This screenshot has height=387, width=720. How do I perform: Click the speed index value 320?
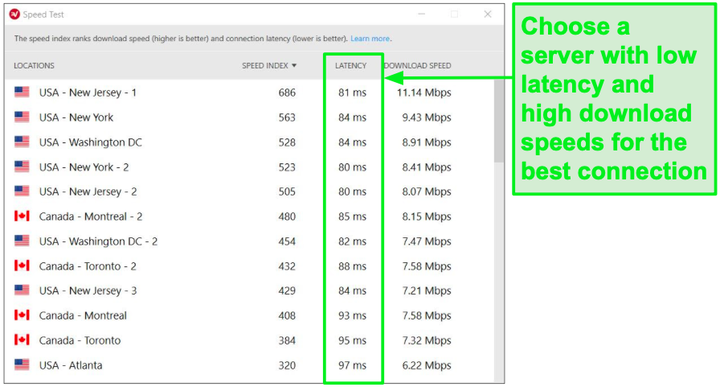coord(287,365)
